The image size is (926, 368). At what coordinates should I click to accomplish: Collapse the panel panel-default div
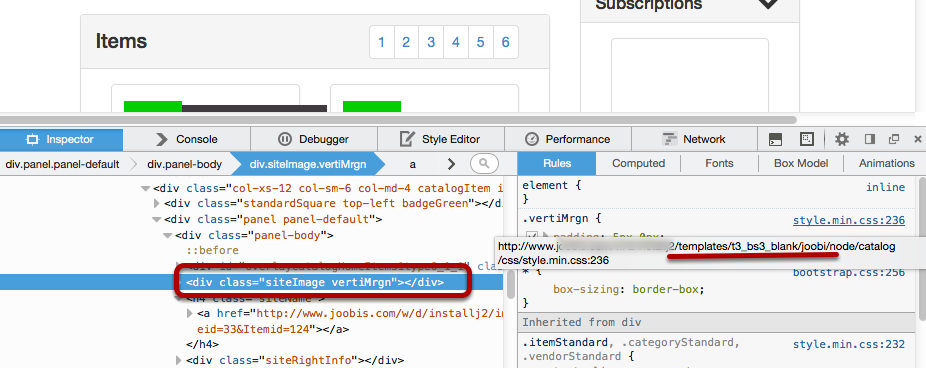point(156,220)
